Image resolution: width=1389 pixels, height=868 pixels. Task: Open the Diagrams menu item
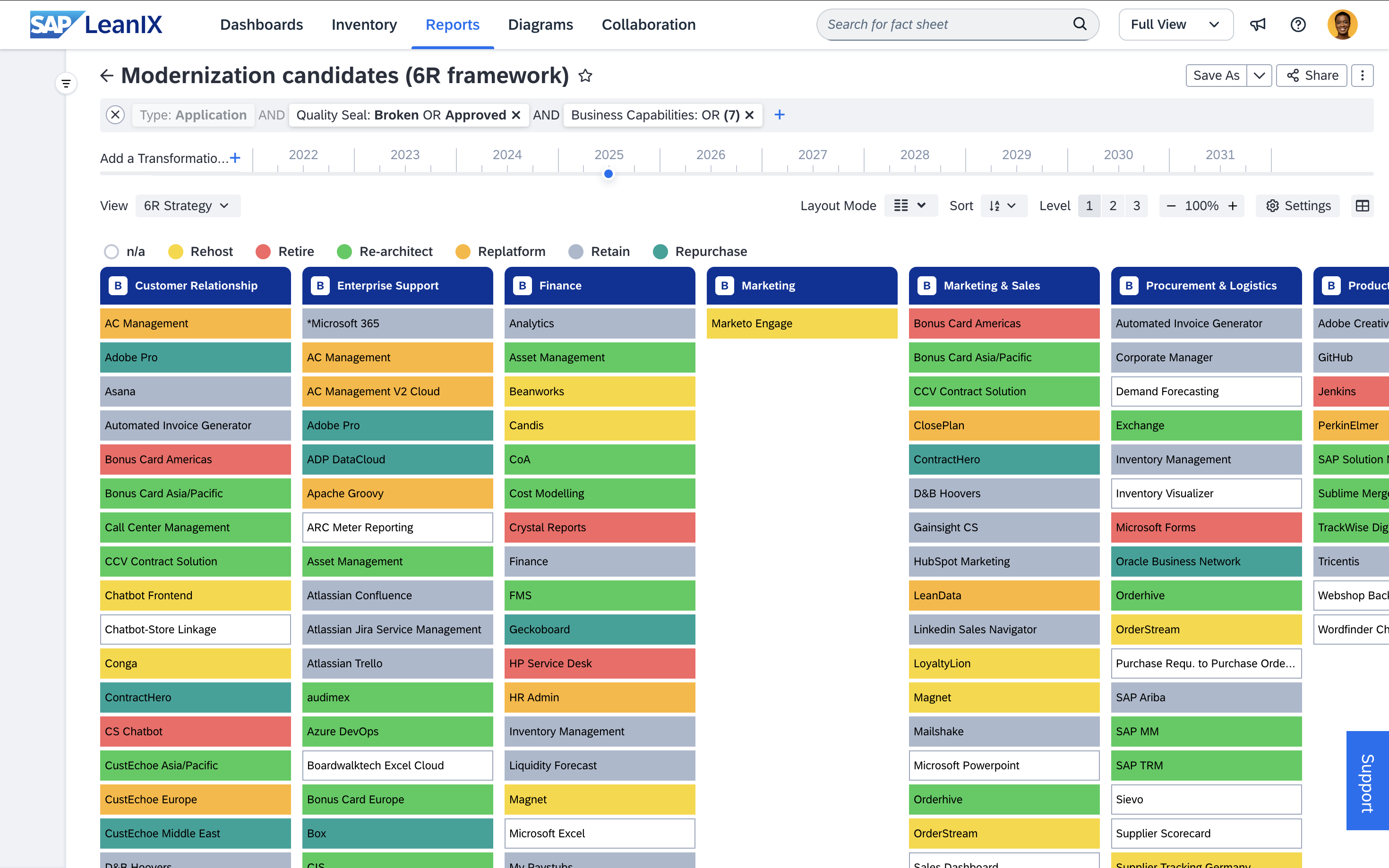540,25
